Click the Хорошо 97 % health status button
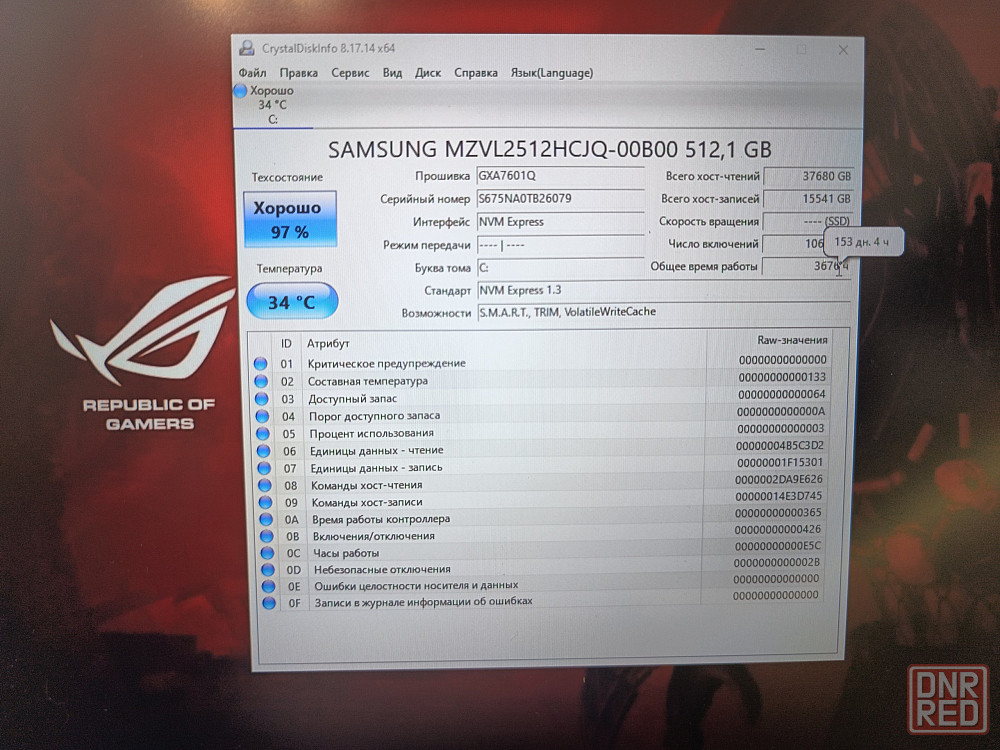The image size is (1000, 750). coord(290,219)
